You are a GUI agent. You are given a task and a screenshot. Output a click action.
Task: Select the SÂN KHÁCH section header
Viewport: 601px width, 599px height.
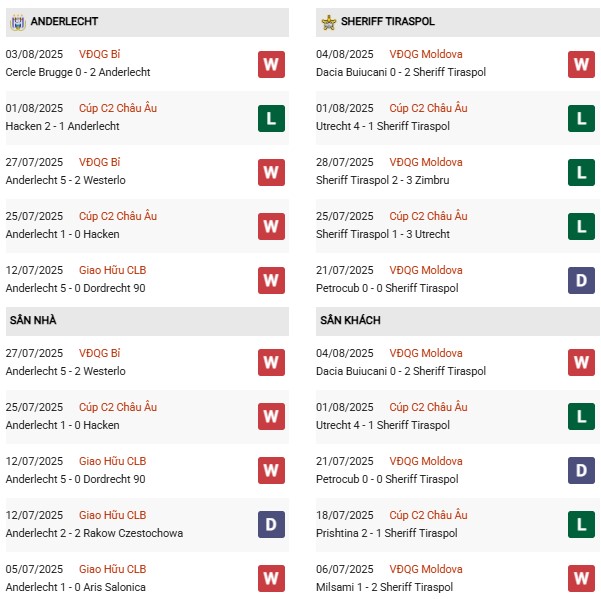point(350,320)
